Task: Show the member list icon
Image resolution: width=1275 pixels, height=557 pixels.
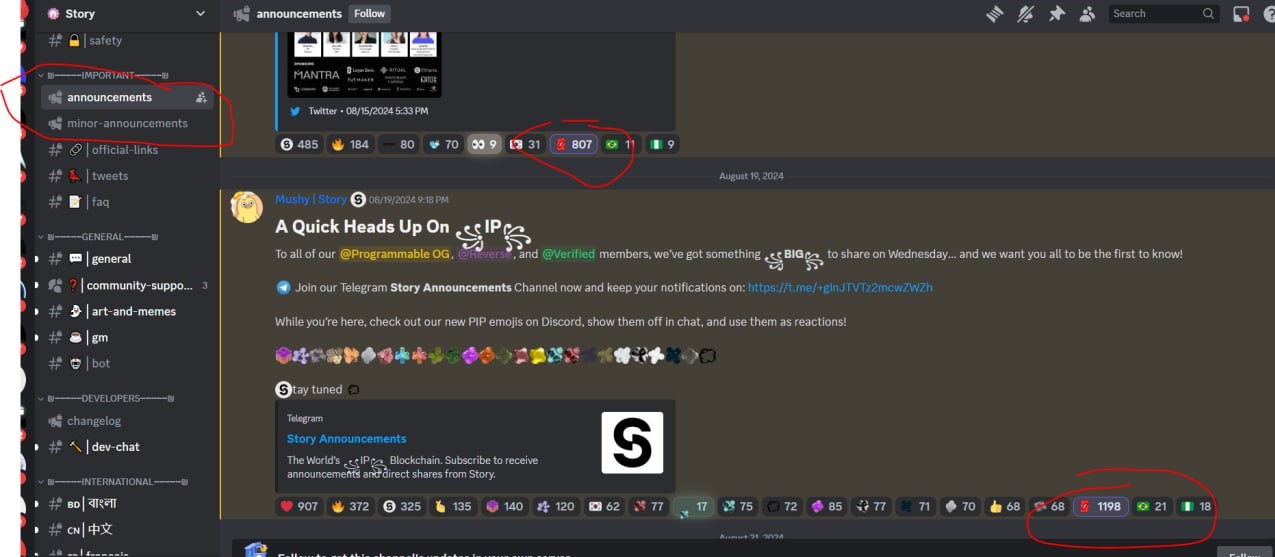Action: pyautogui.click(x=1087, y=14)
